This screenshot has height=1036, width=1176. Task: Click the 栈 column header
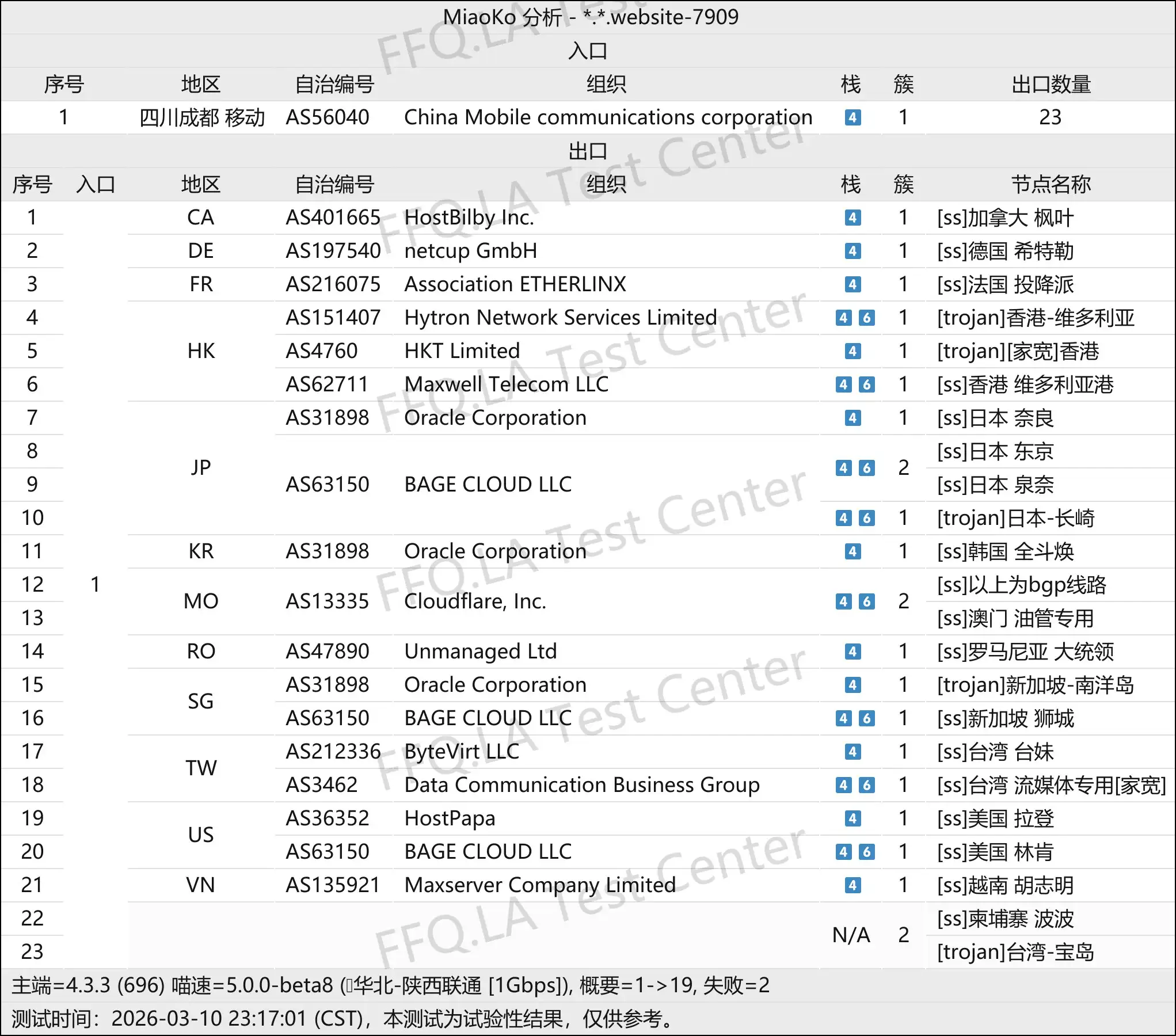point(851,185)
